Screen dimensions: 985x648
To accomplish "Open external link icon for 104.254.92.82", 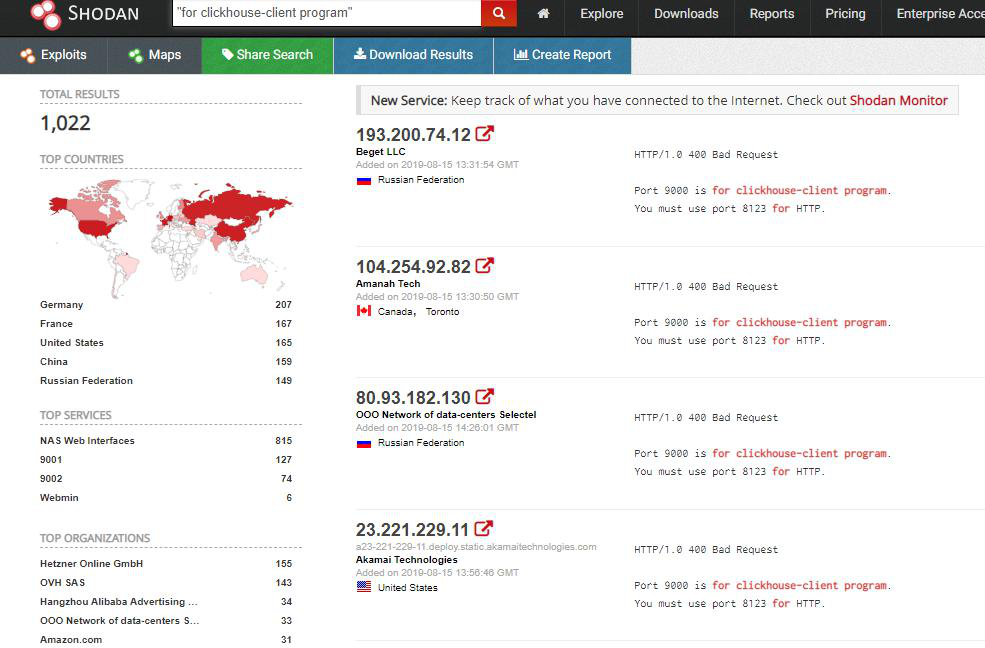I will 484,266.
